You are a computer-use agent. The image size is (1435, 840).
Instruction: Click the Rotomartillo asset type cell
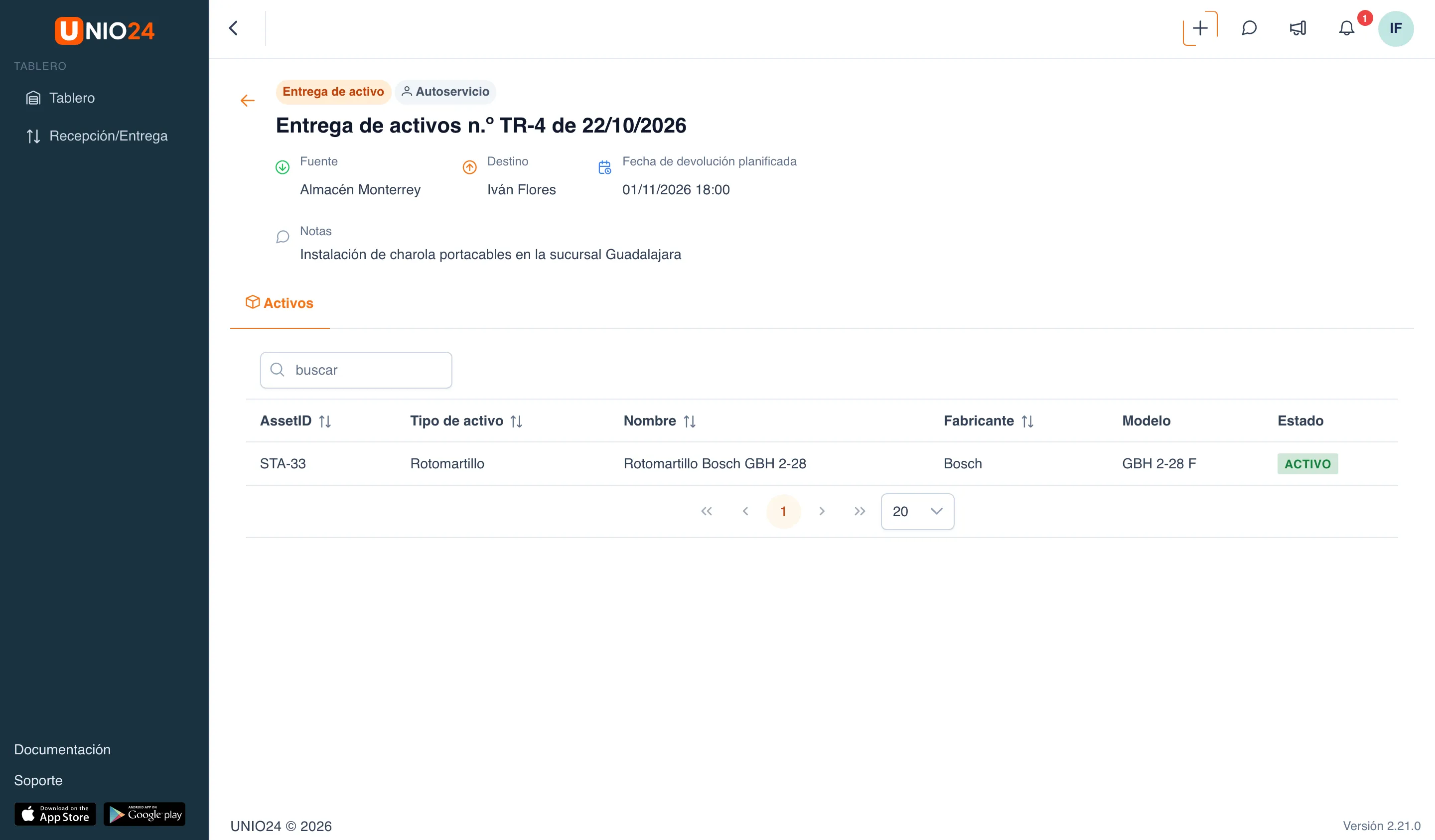pos(447,463)
